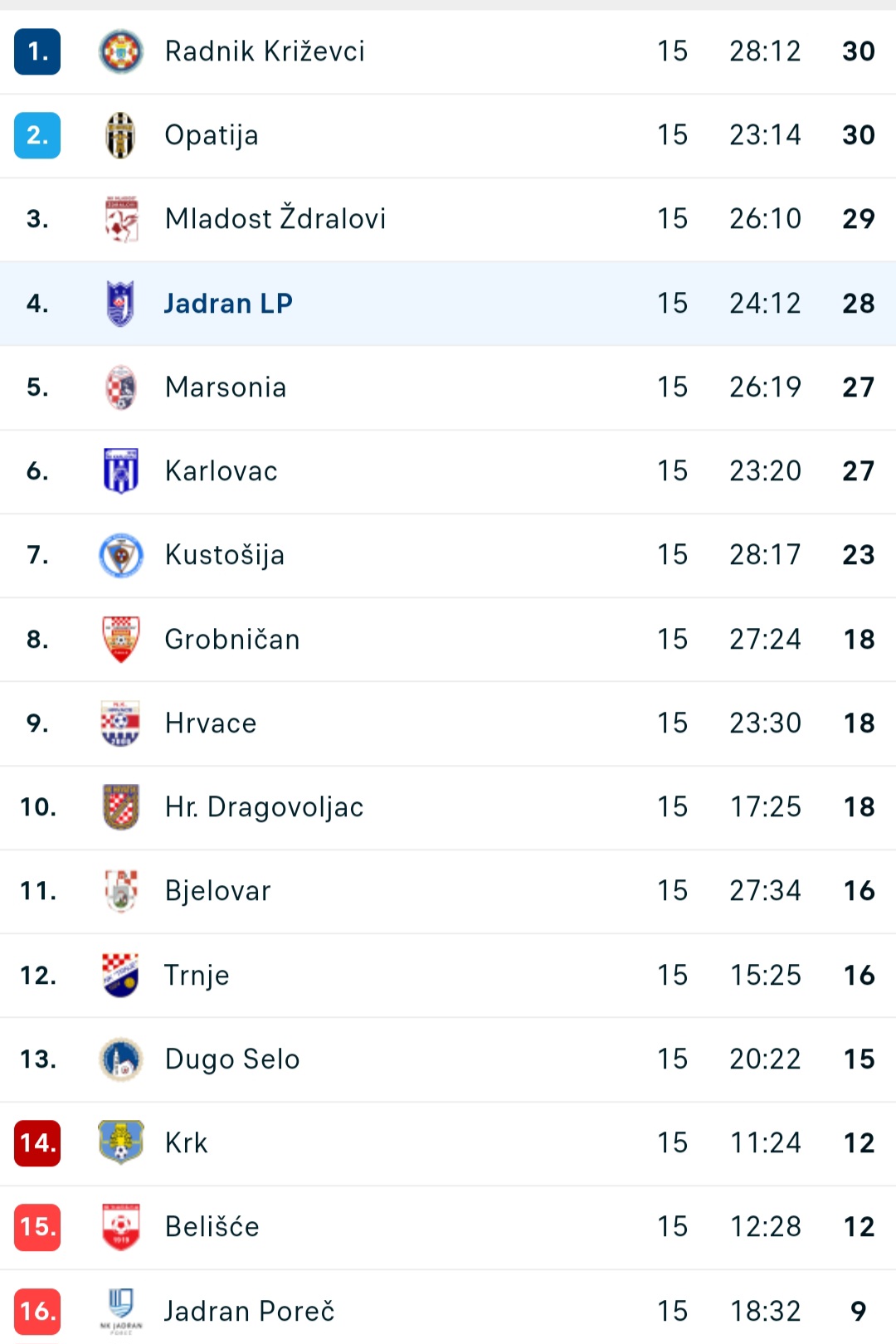896x1344 pixels.
Task: Open the Dugo Selo team name
Action: coord(232,1059)
